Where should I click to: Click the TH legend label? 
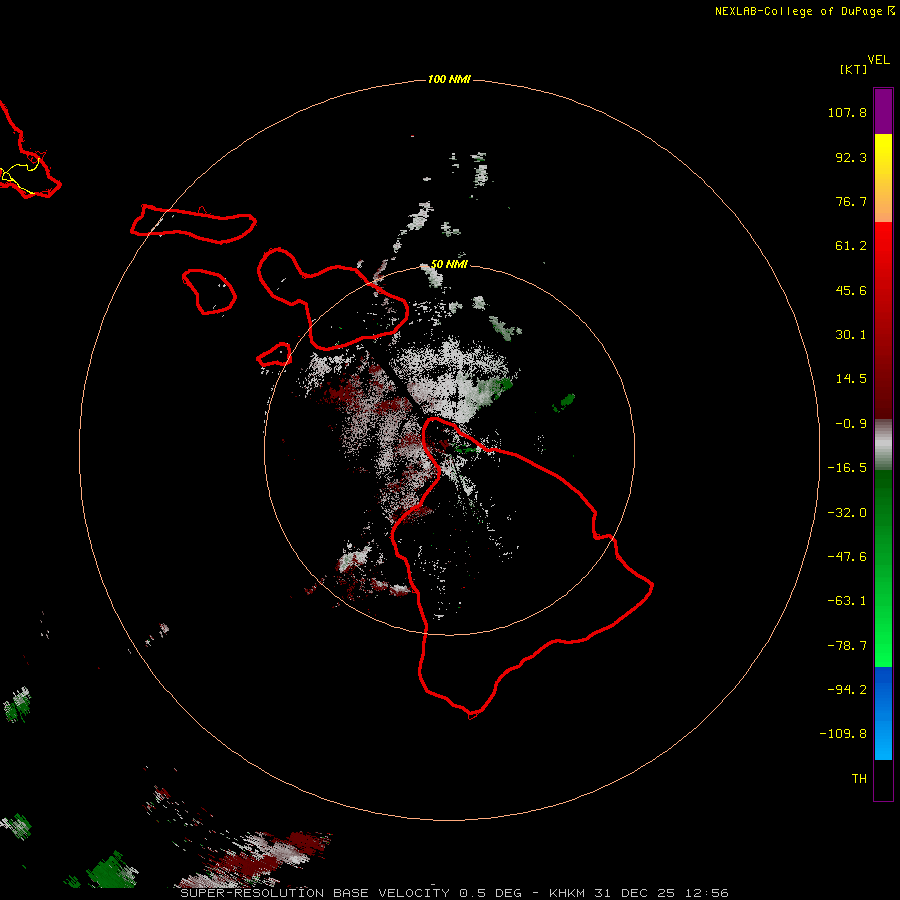[x=859, y=779]
